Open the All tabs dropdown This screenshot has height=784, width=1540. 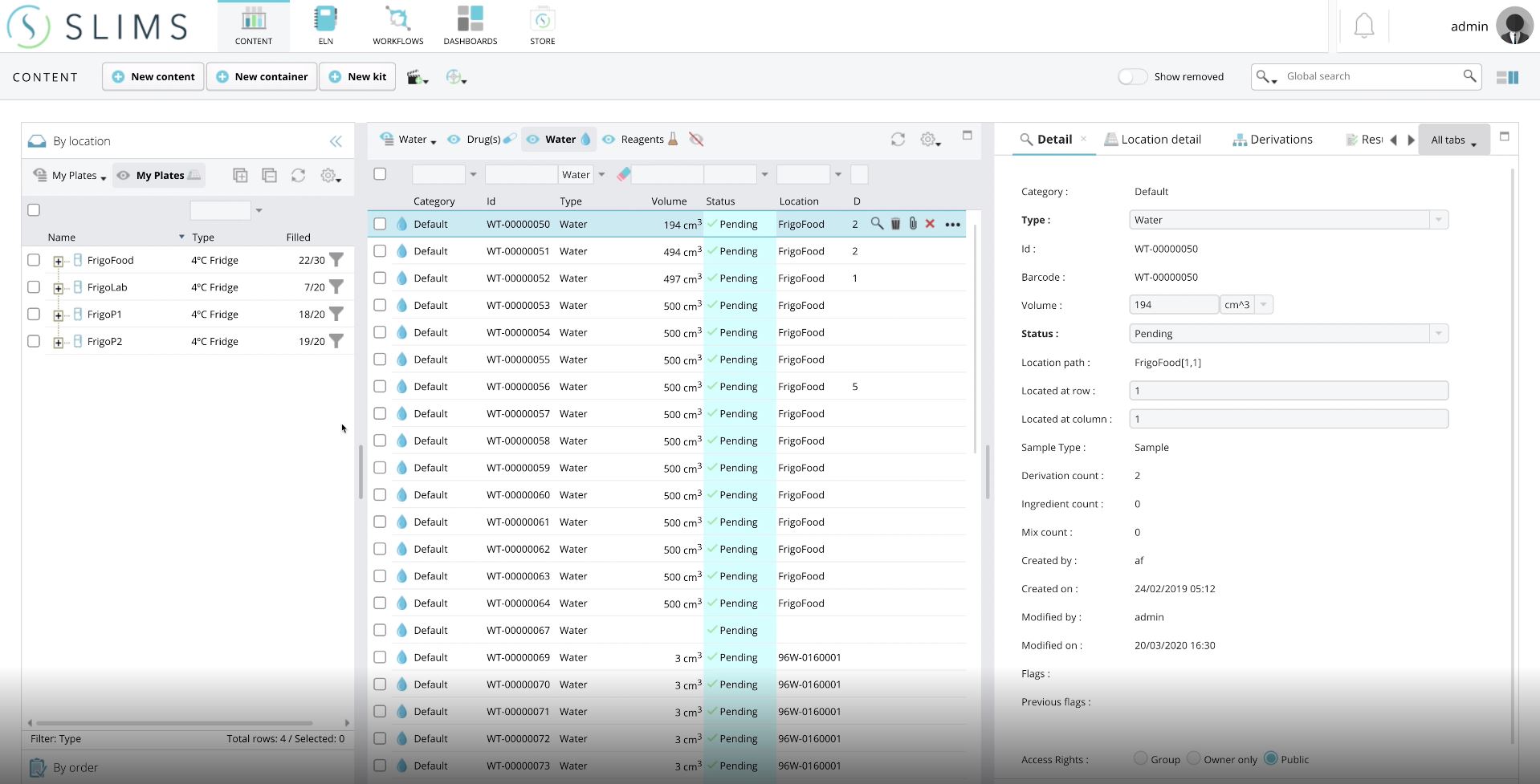click(1453, 140)
